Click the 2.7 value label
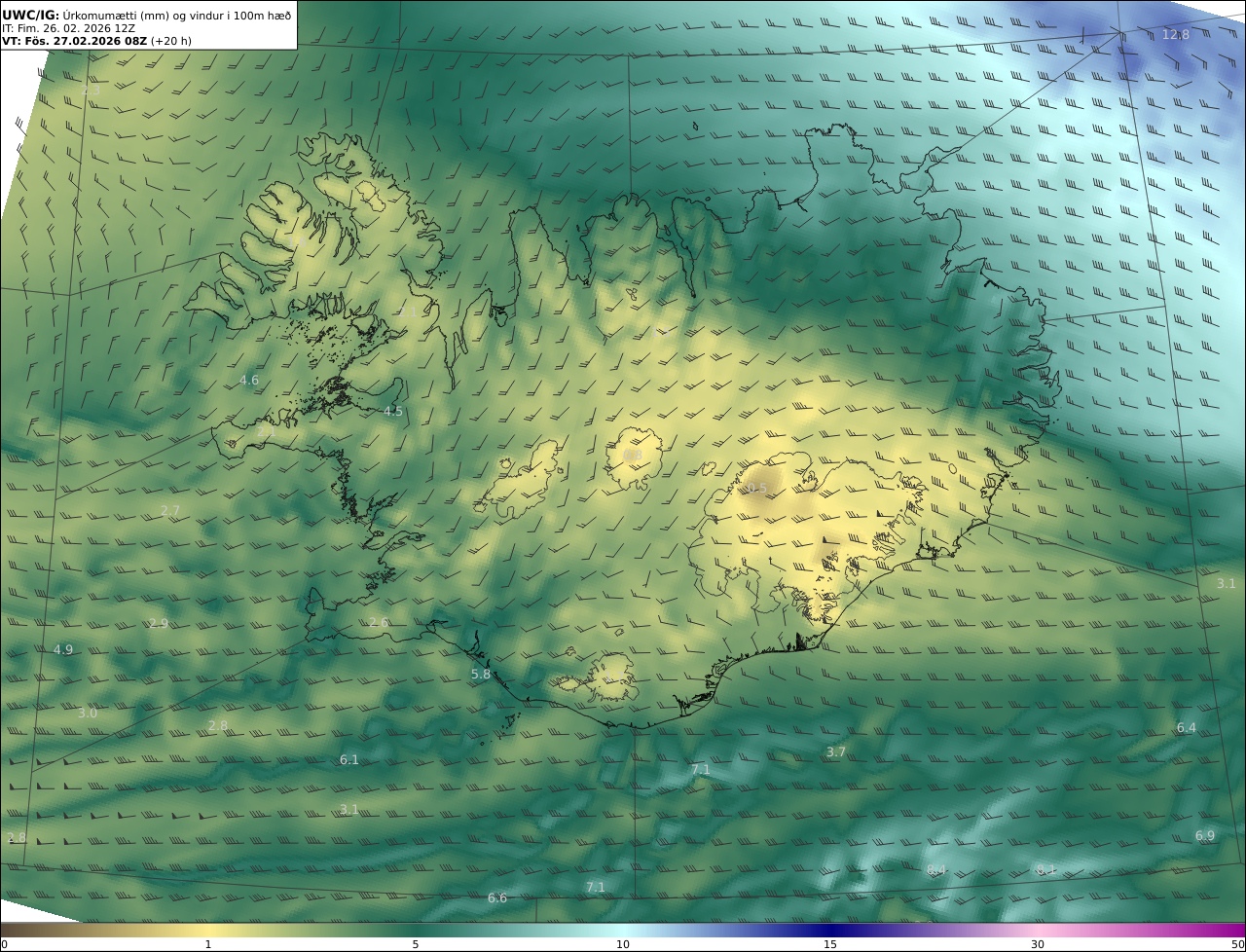Image resolution: width=1246 pixels, height=952 pixels. (x=170, y=511)
